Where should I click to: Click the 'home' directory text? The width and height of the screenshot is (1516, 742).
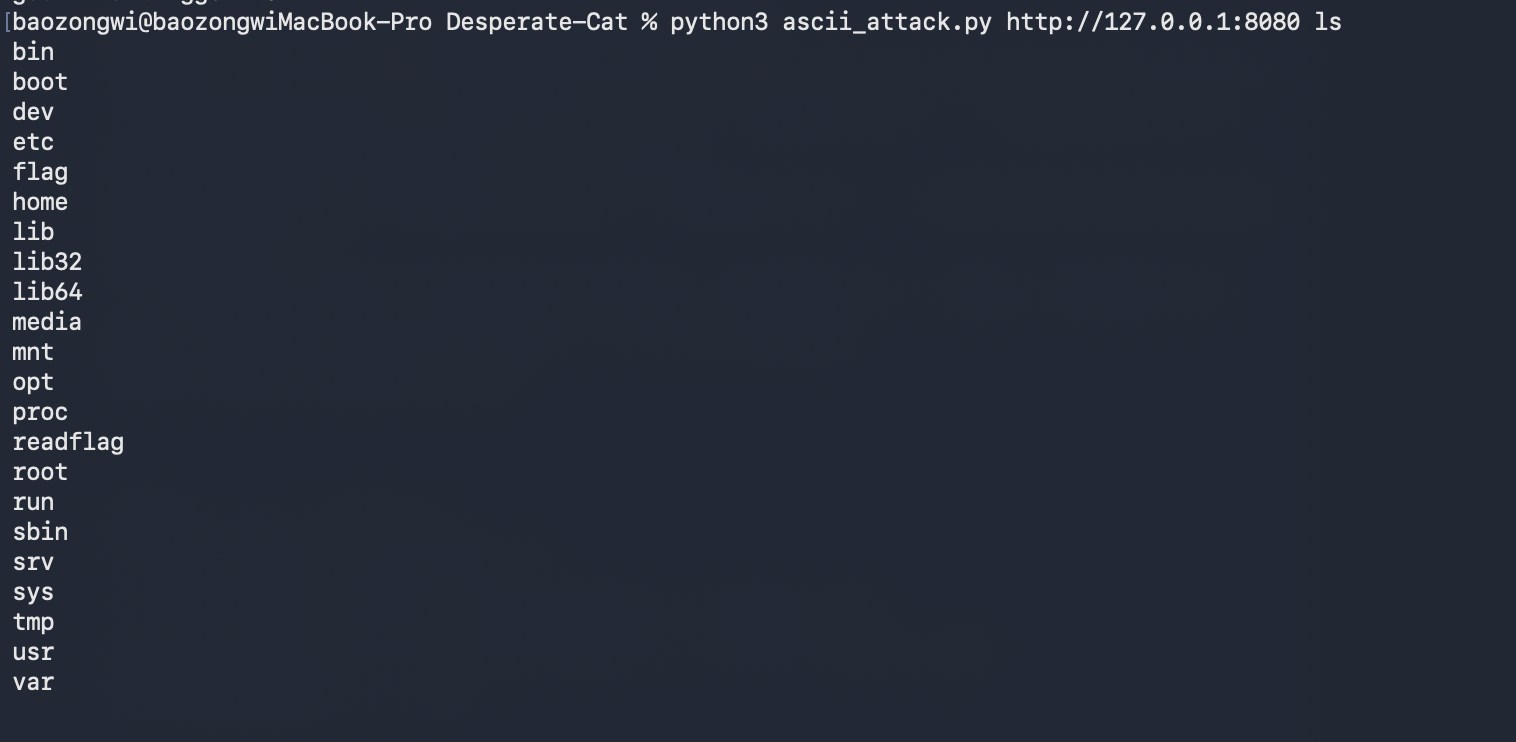(x=40, y=202)
